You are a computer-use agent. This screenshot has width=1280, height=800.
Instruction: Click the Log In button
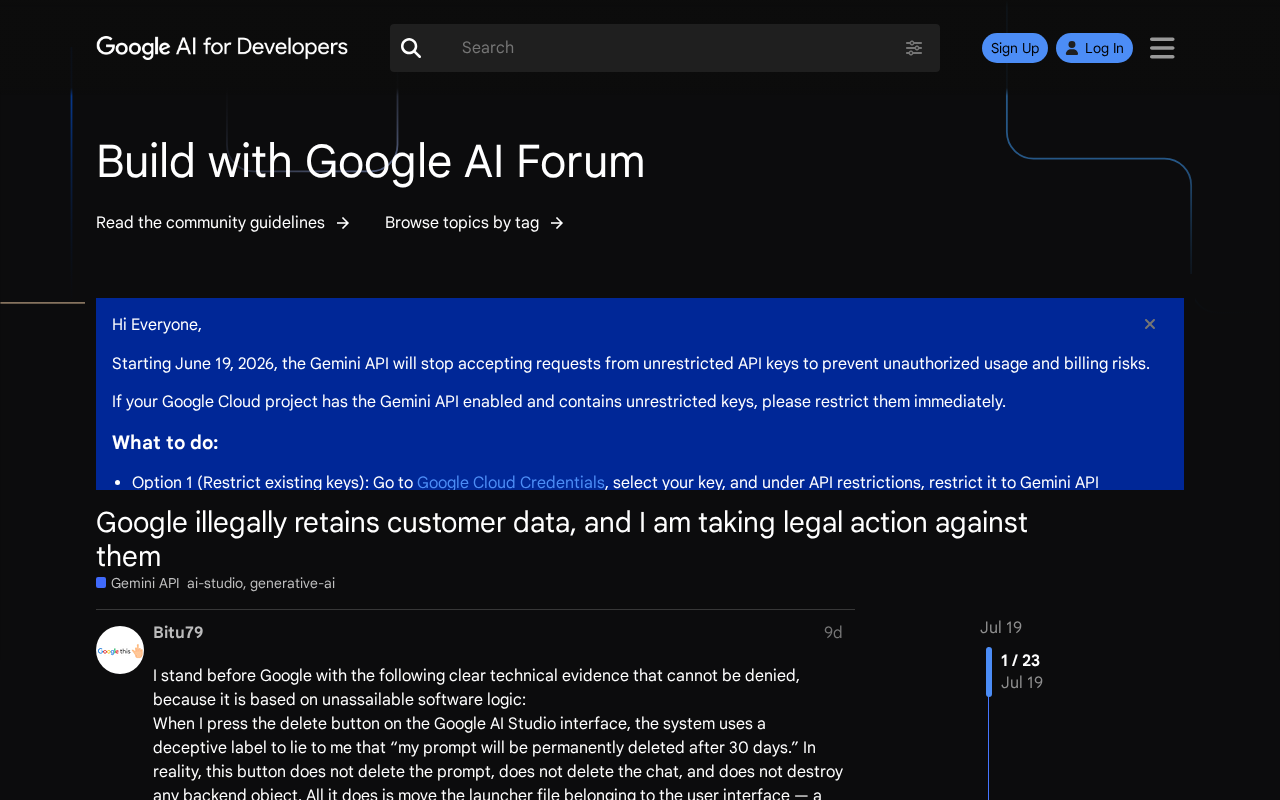tap(1094, 48)
